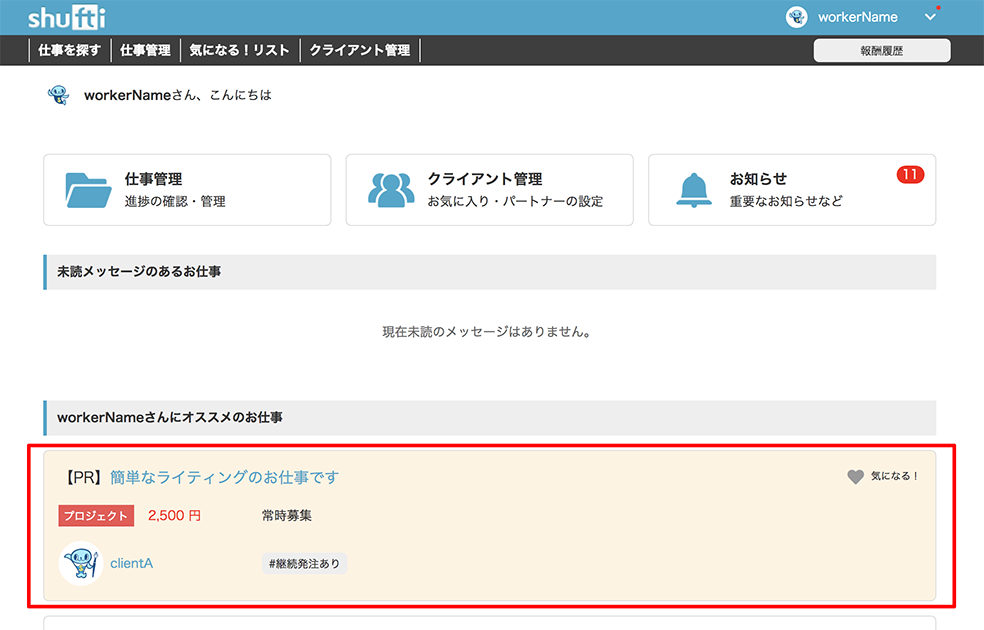
Task: Click the 2,500 円 price text
Action: point(174,516)
